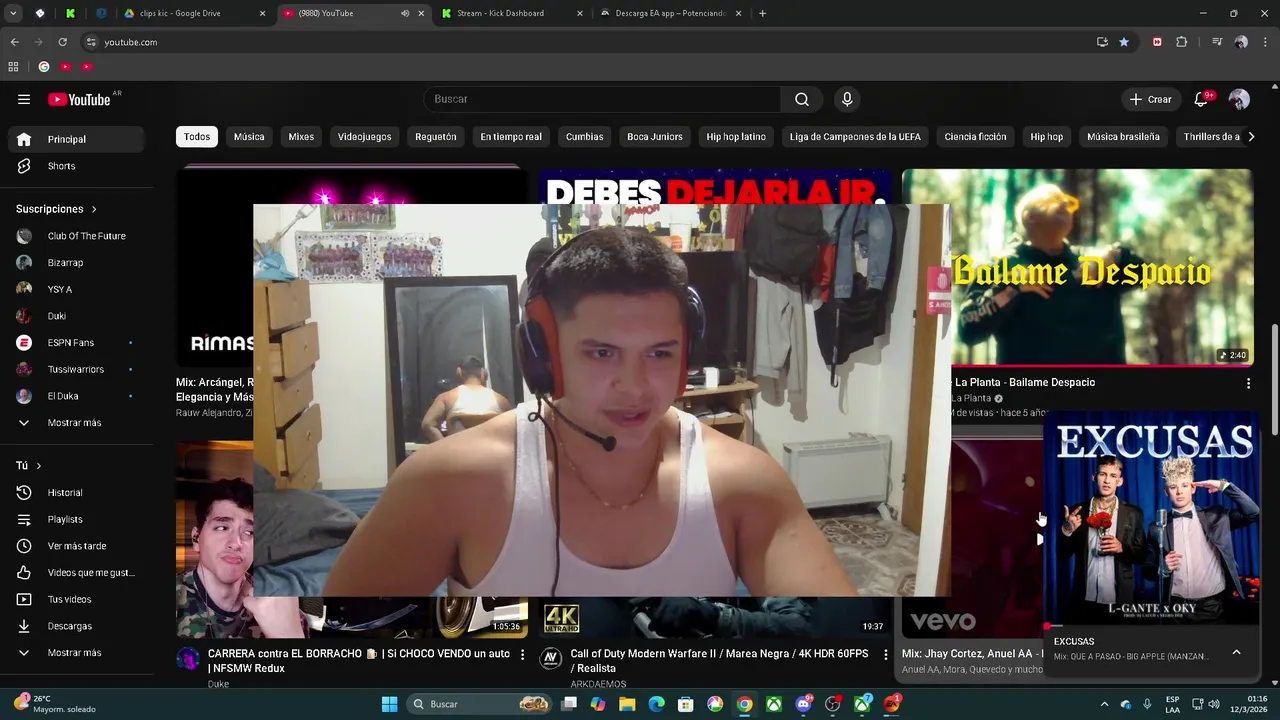
Task: Select Principal in the sidebar
Action: (77, 139)
